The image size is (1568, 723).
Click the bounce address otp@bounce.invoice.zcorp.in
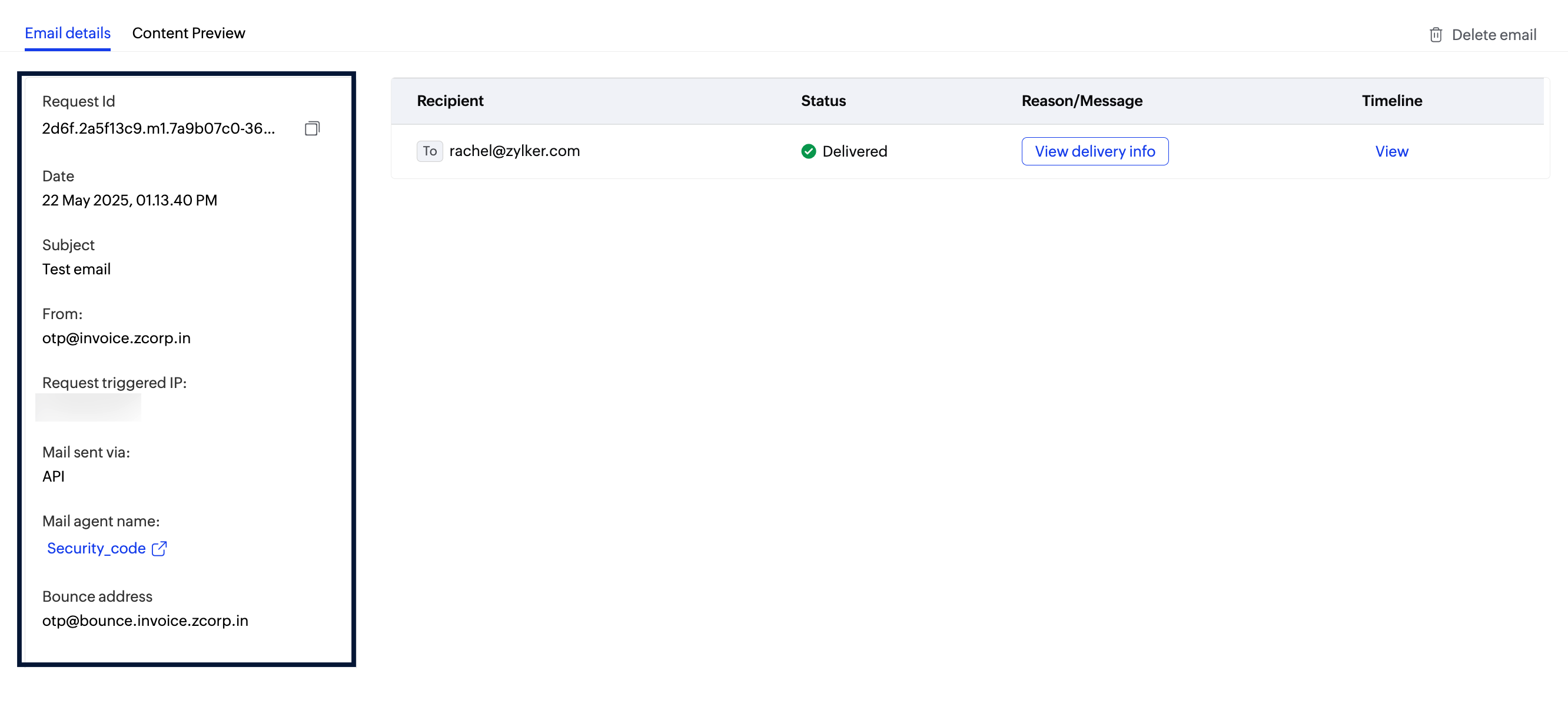[x=145, y=620]
